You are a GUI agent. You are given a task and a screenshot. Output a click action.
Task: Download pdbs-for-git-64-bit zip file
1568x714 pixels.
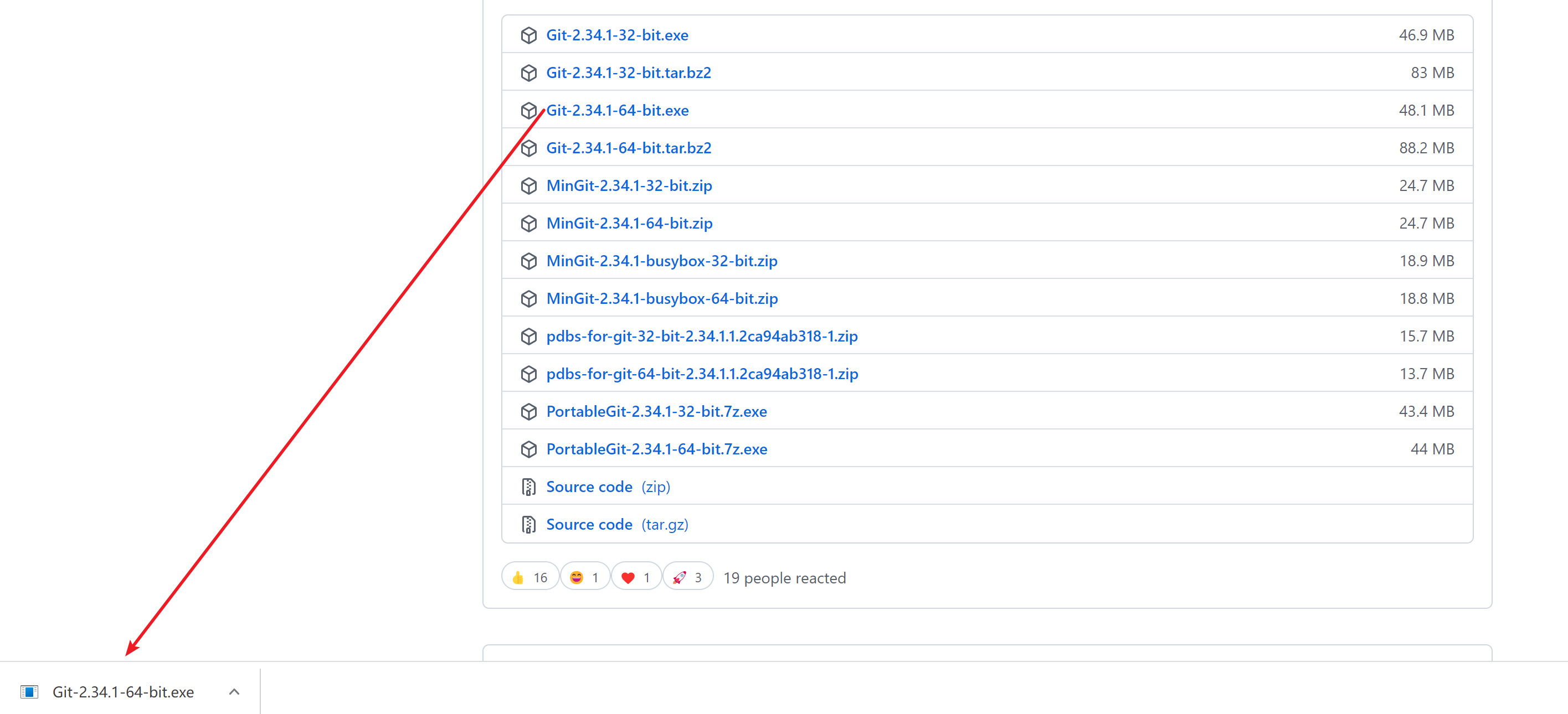[x=702, y=374]
